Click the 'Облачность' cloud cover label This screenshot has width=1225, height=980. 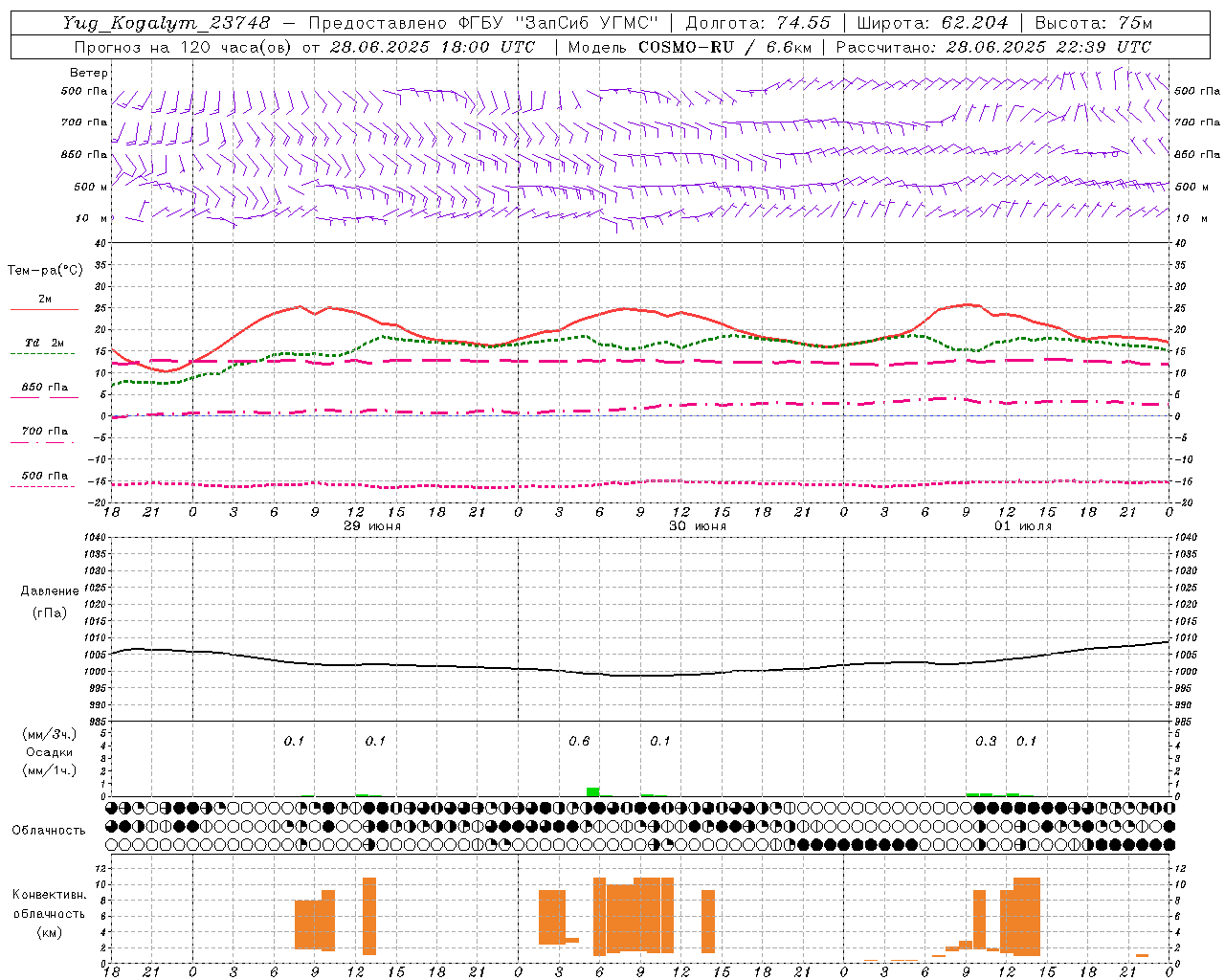click(x=49, y=831)
